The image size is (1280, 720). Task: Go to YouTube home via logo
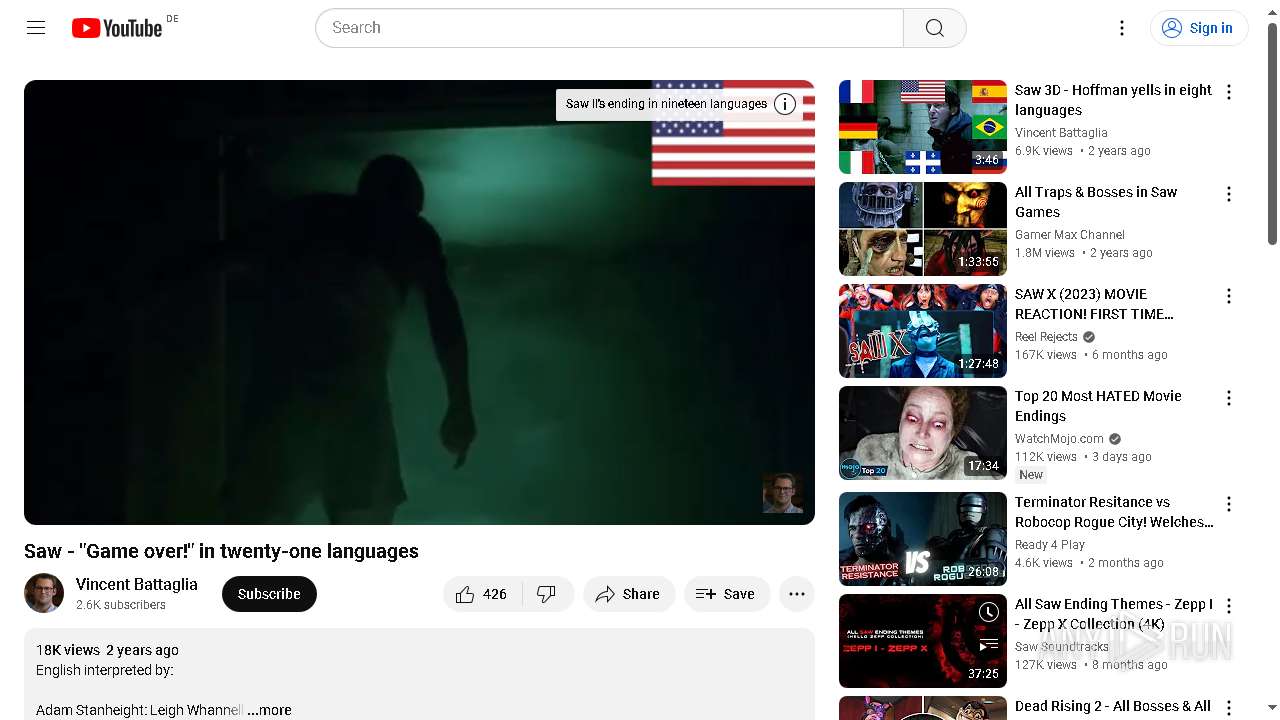coord(117,28)
